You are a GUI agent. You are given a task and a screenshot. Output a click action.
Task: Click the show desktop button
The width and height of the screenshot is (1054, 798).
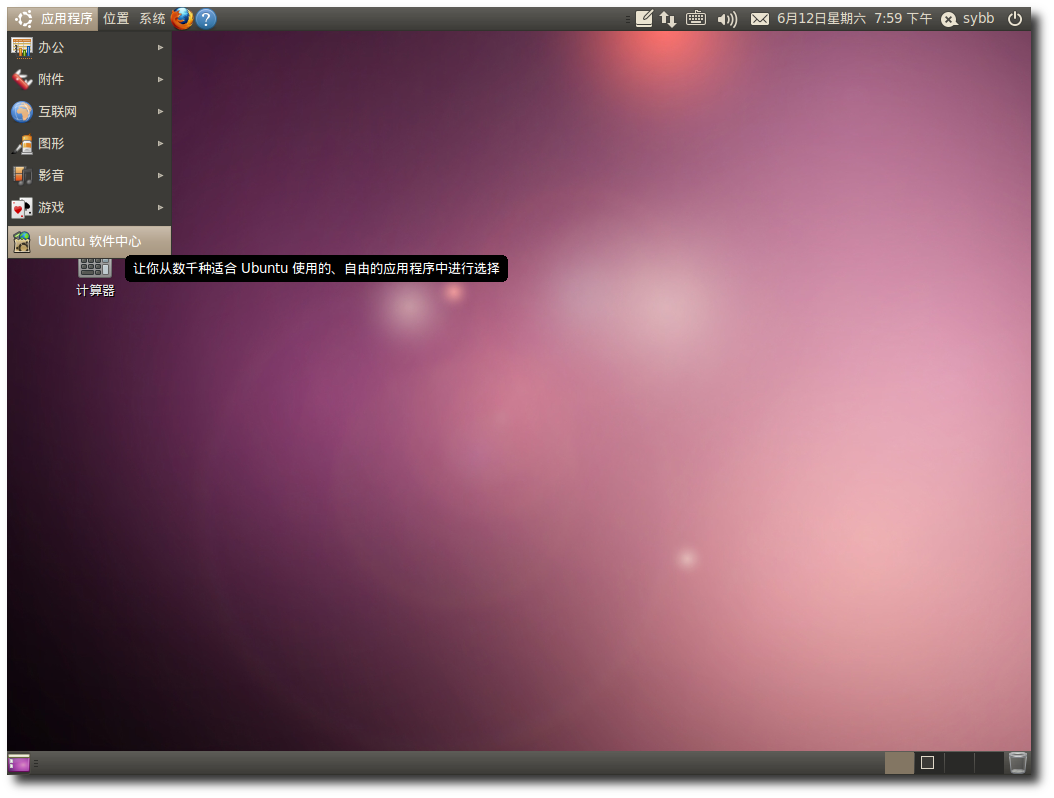pyautogui.click(x=19, y=763)
